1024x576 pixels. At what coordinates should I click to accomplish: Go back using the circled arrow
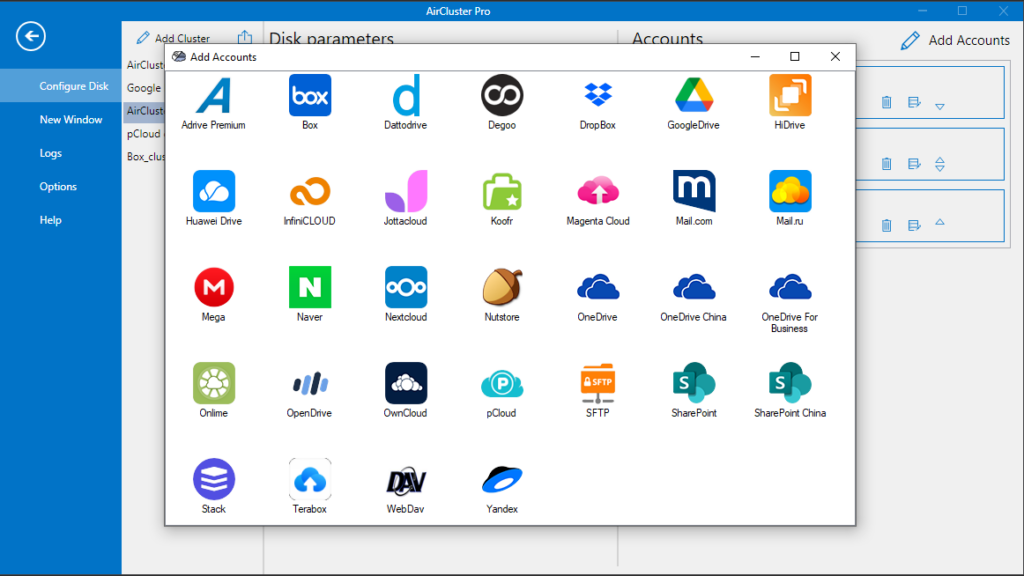[x=31, y=36]
